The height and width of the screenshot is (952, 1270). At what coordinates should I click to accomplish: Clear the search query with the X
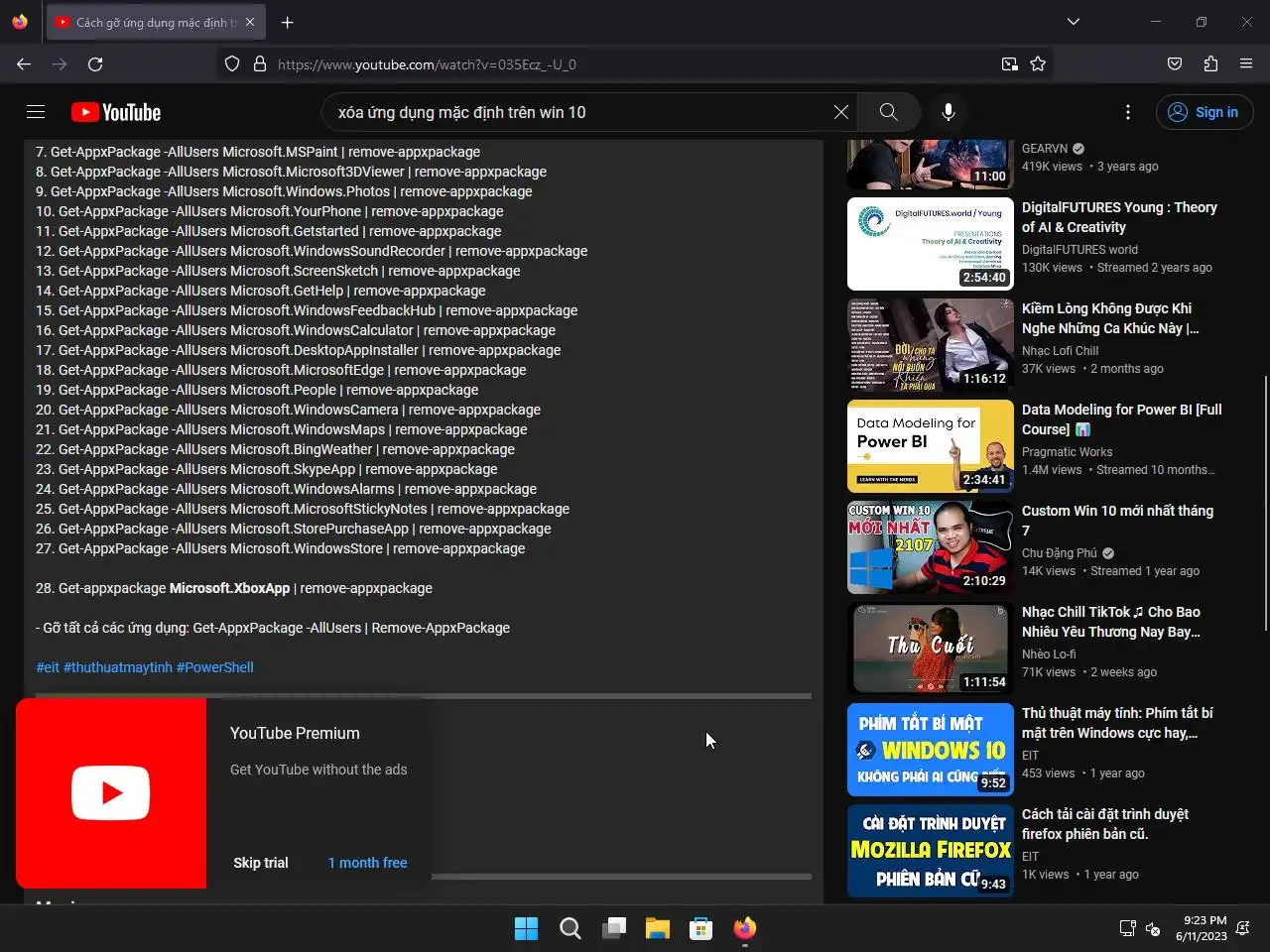pyautogui.click(x=841, y=112)
